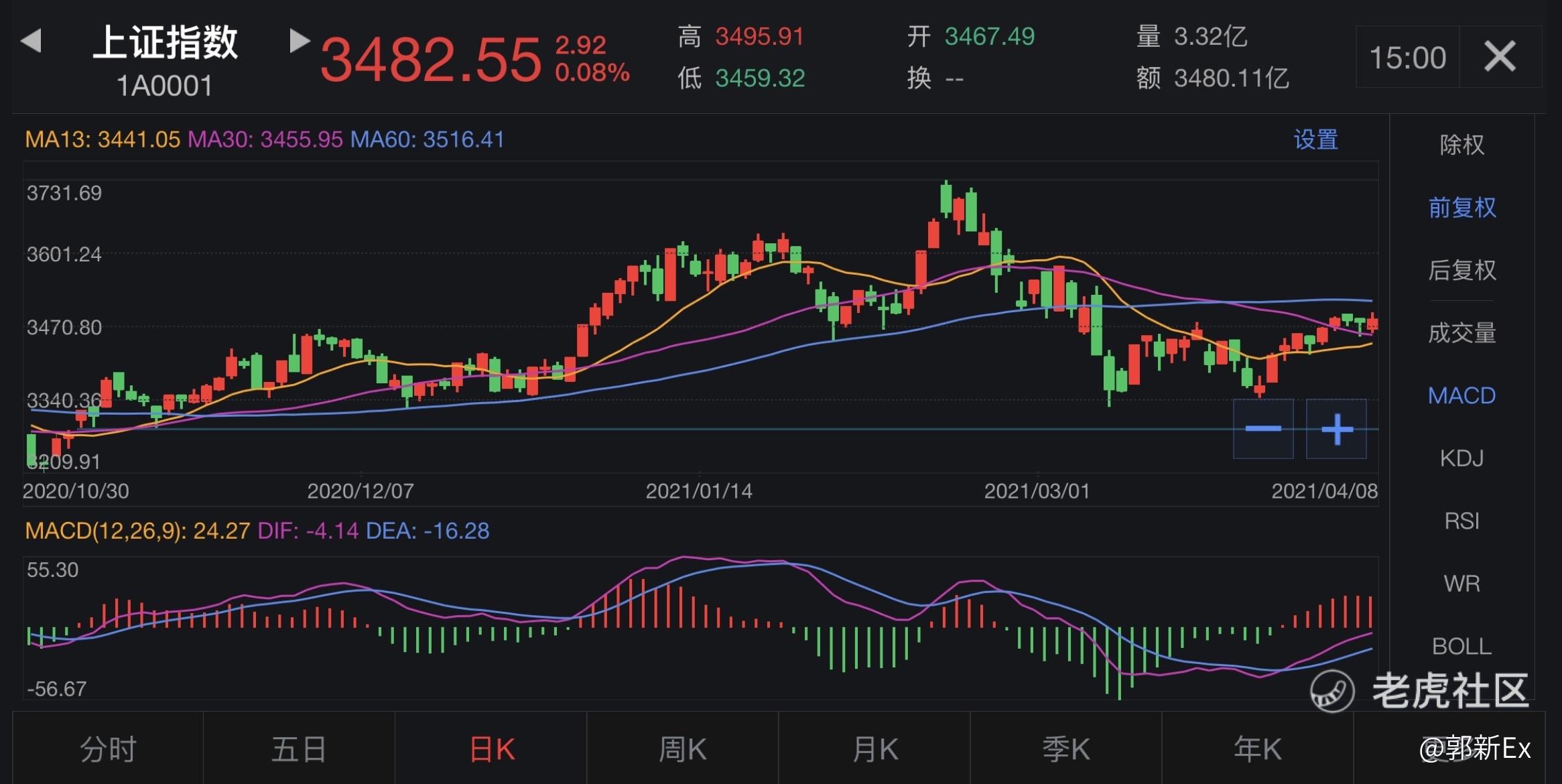Open 设置 moving average settings
Viewport: 1562px width, 784px height.
coord(1315,140)
